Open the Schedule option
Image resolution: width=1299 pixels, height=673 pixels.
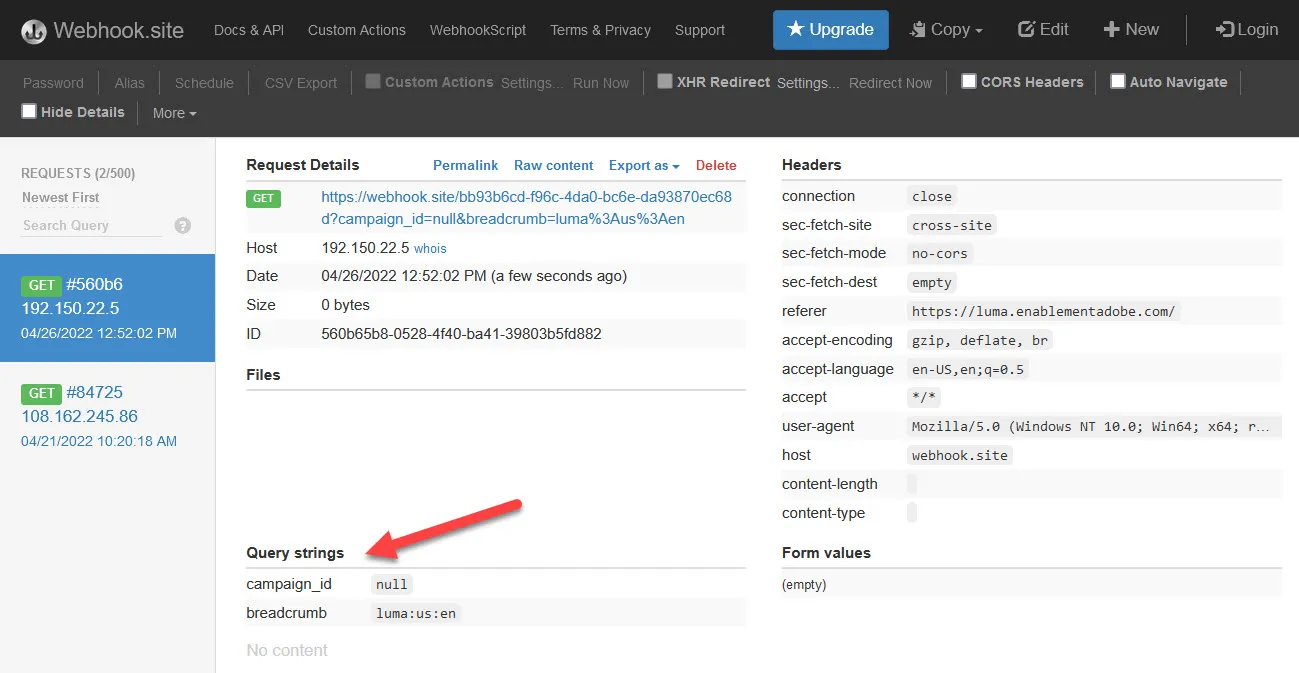204,83
